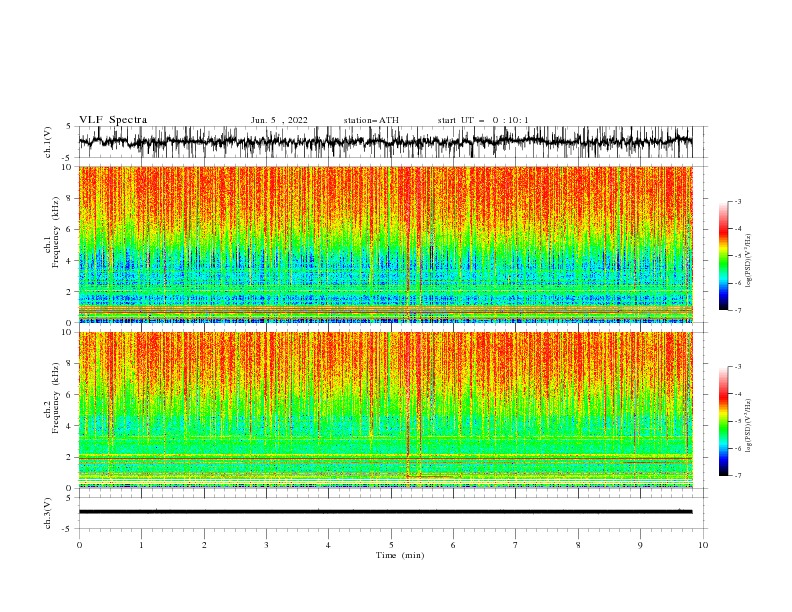Click the ch.1 "Frequency (kHz)" axis label
Screen dimensions: 792x612
(56, 233)
